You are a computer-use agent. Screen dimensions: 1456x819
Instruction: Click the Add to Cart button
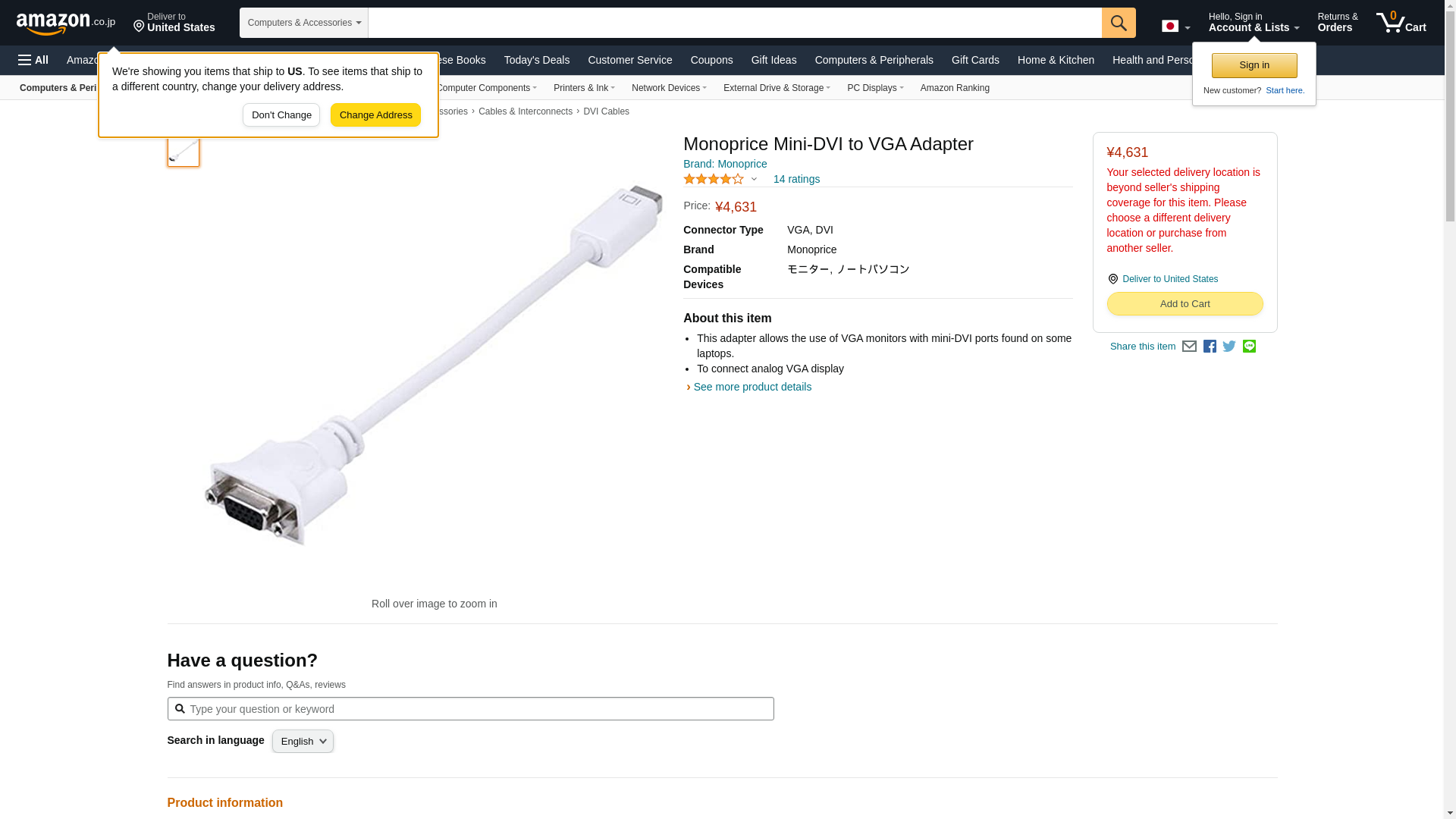pos(1185,304)
